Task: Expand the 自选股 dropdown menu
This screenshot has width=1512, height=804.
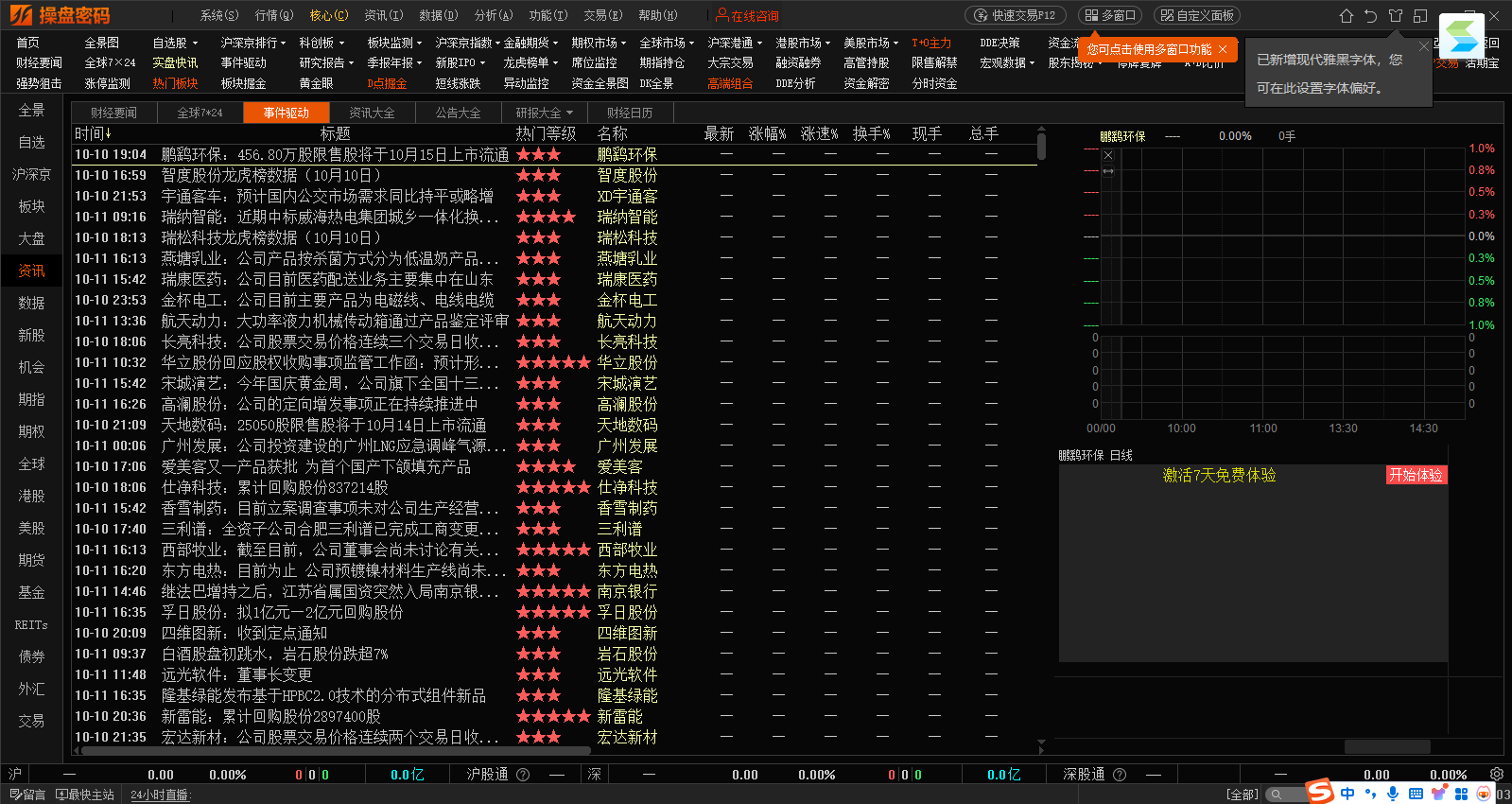Action: [x=176, y=43]
